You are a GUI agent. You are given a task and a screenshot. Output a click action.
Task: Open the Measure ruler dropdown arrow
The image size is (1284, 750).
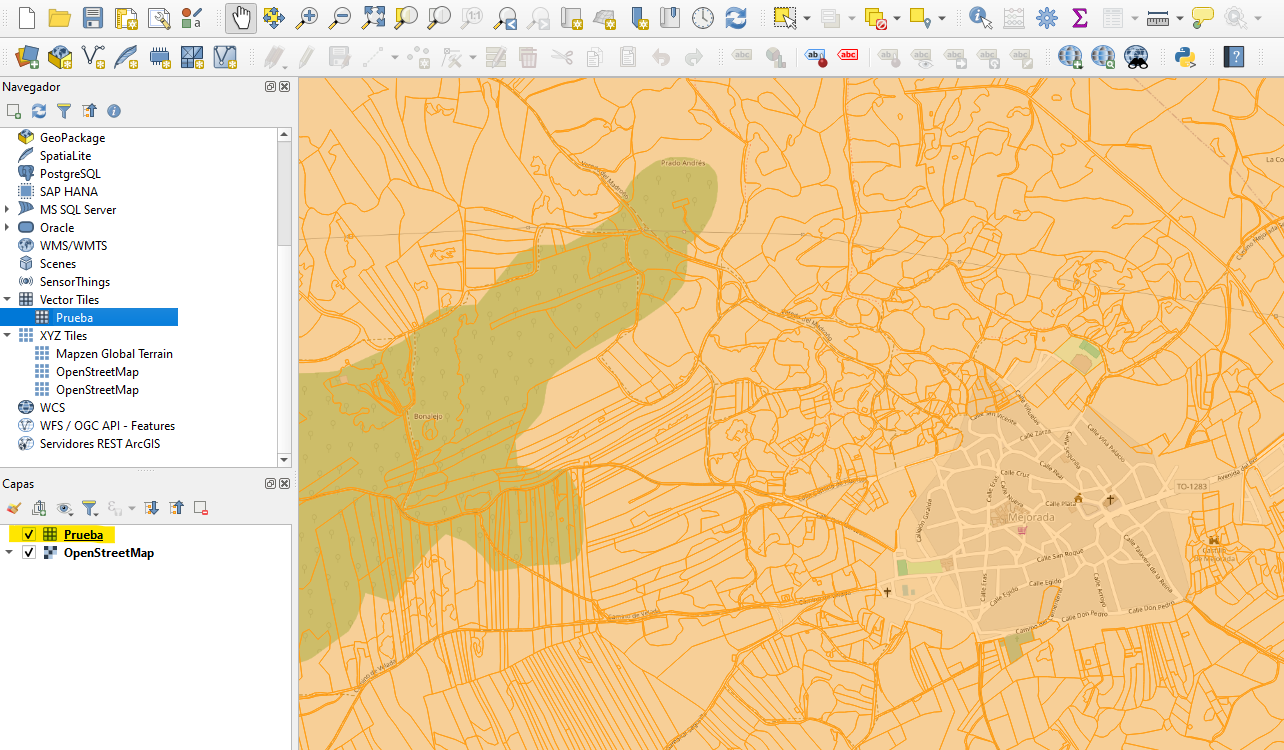[1181, 17]
